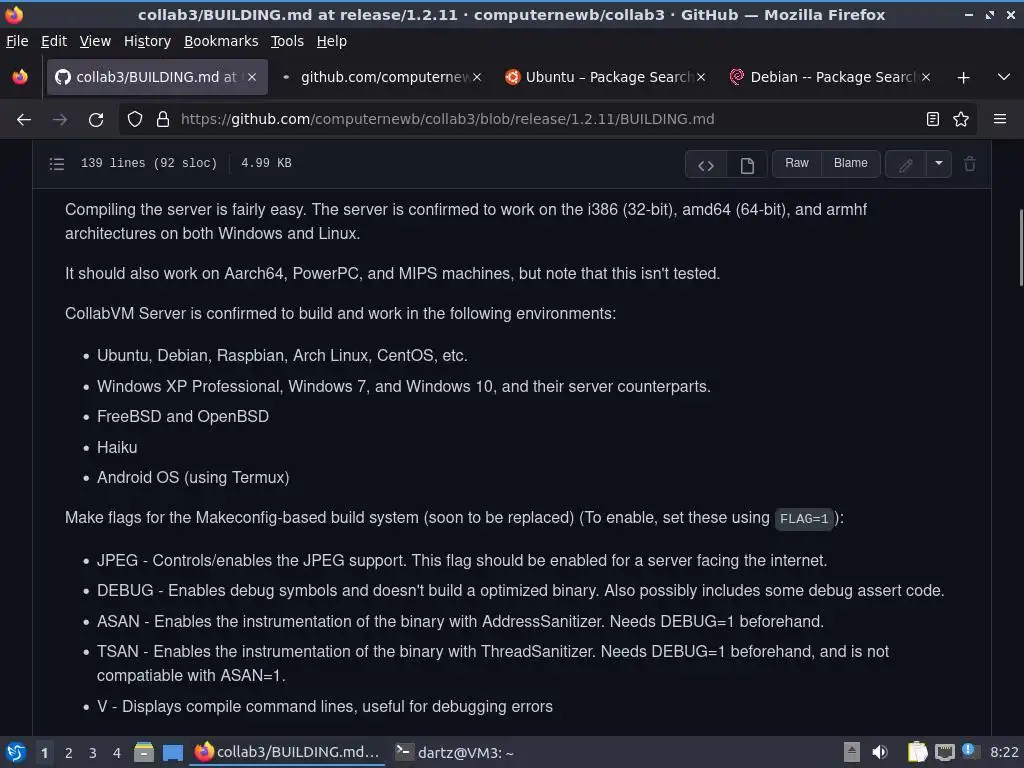
Task: Switch to github.com/computernewb tab
Action: 382,77
